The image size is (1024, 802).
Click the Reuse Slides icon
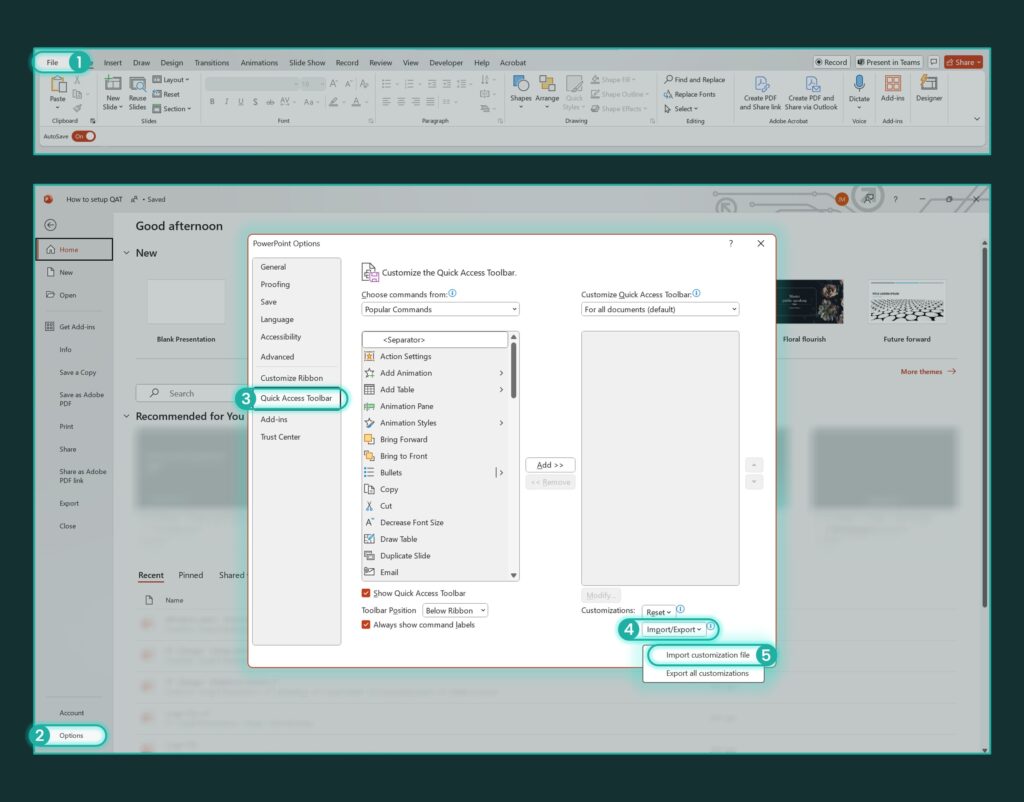pyautogui.click(x=137, y=83)
